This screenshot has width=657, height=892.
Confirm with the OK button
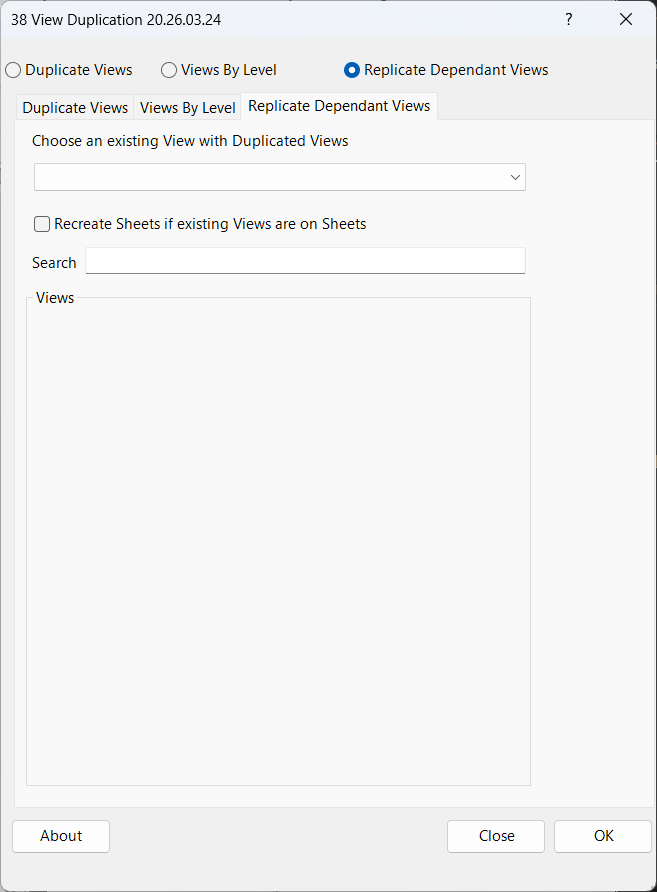point(603,836)
